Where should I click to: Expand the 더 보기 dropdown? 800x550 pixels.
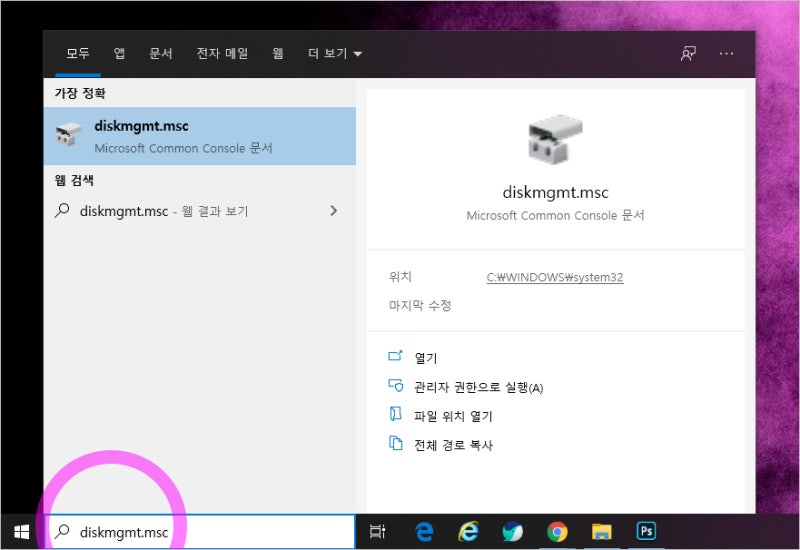(x=335, y=53)
